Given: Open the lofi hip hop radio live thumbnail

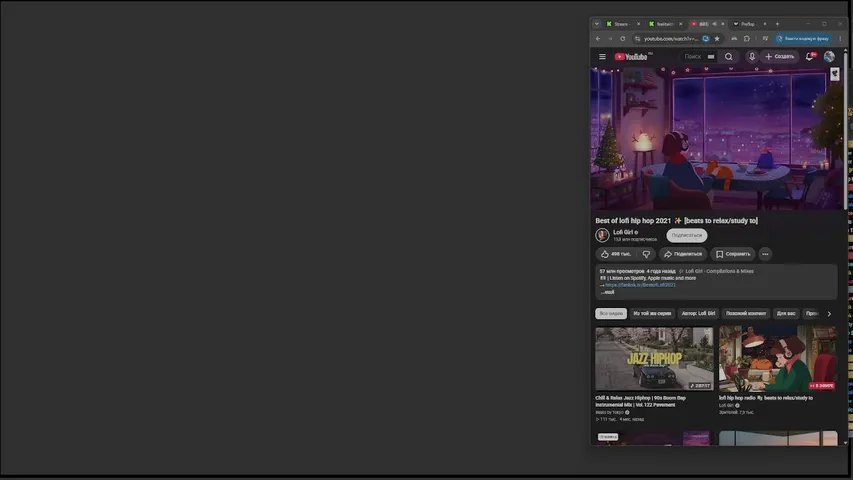Looking at the screenshot, I should 778,359.
